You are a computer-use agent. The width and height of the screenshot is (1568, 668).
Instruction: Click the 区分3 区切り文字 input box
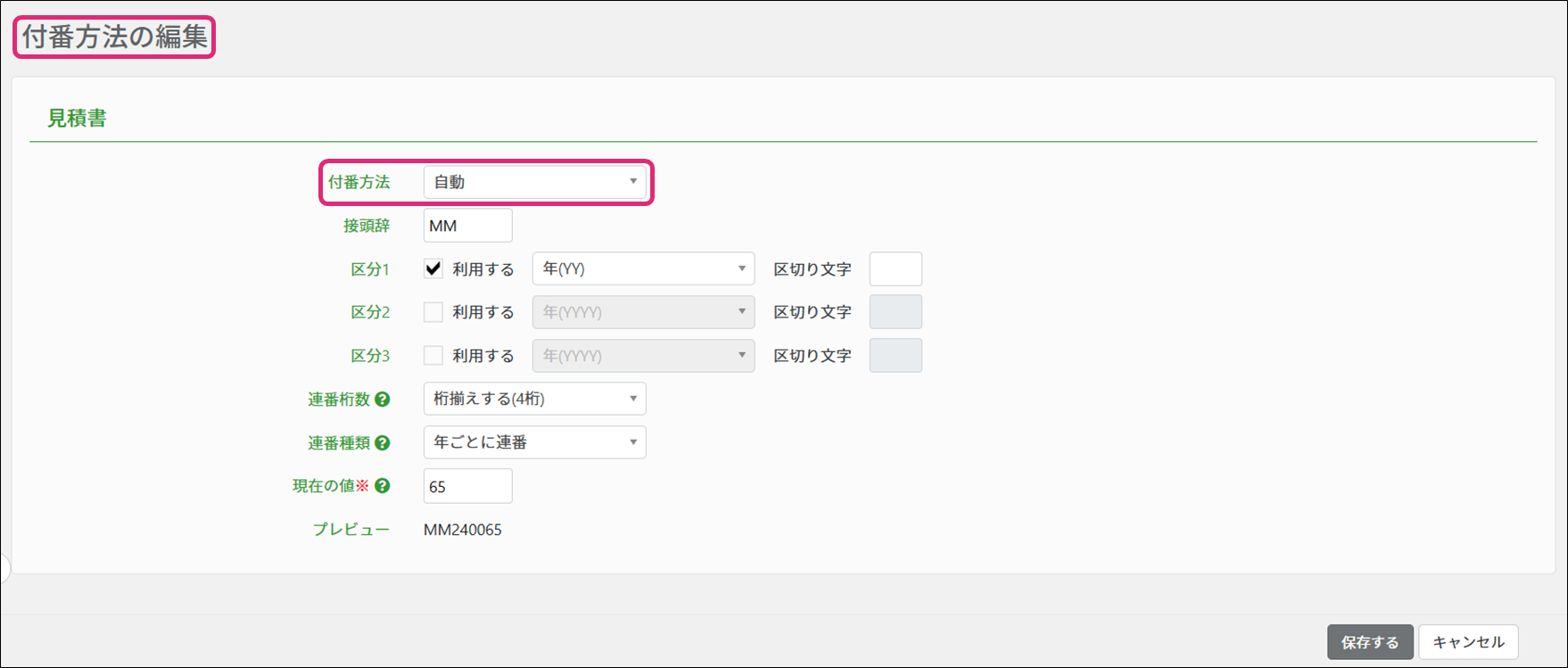[895, 355]
